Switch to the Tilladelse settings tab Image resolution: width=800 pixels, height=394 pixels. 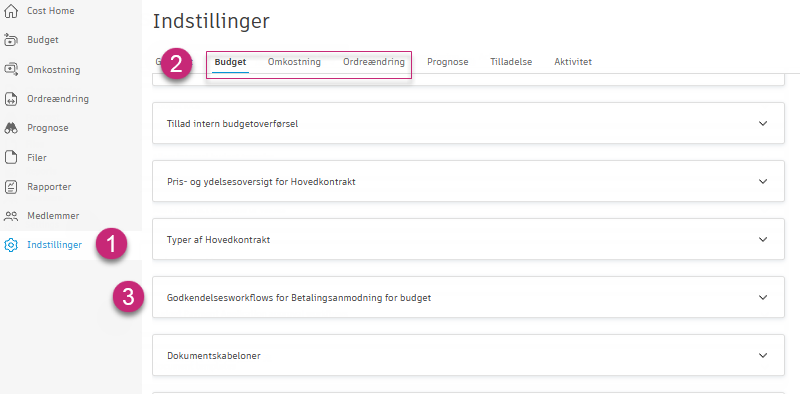click(511, 62)
